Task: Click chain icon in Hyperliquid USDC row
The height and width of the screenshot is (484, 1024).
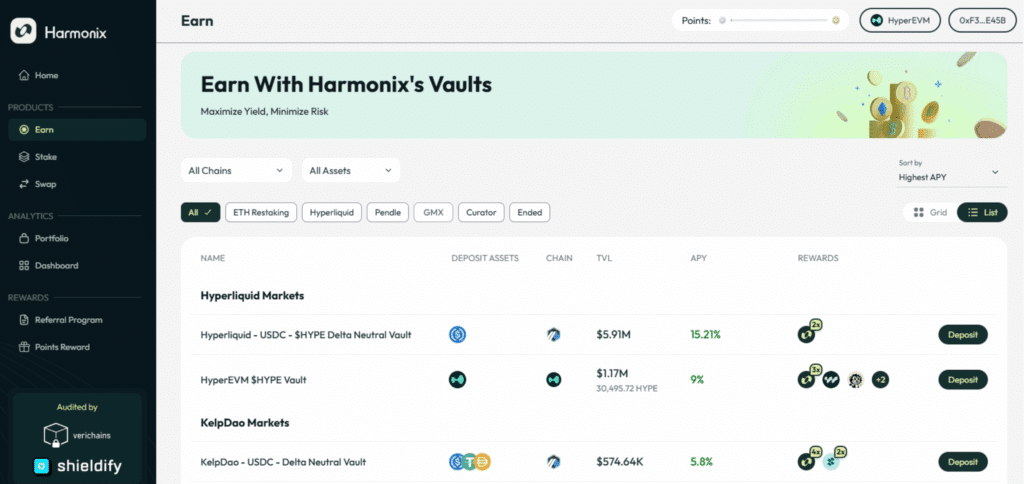Action: click(554, 335)
